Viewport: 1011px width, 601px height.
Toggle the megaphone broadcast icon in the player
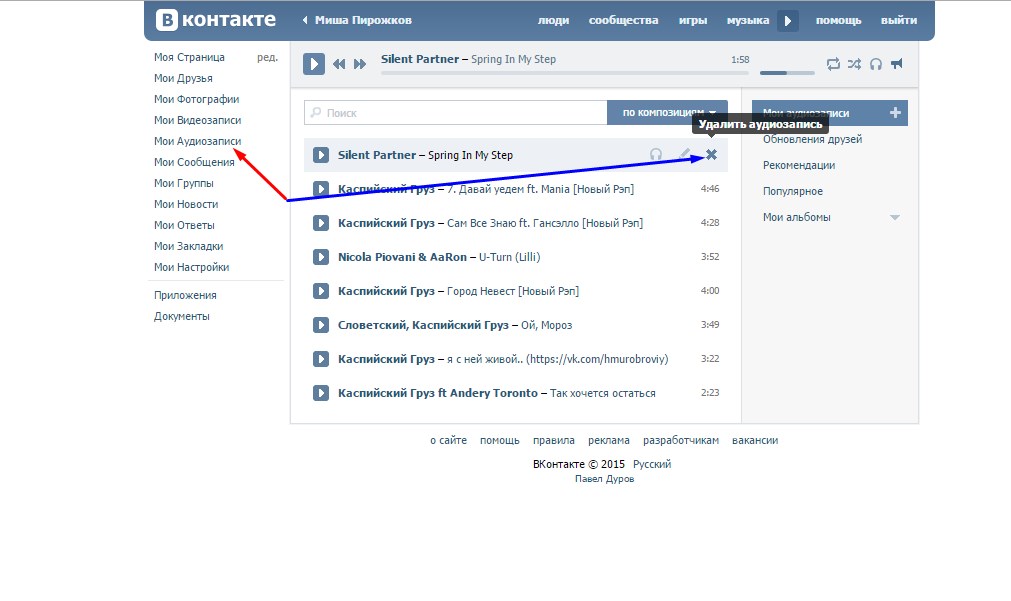point(897,63)
